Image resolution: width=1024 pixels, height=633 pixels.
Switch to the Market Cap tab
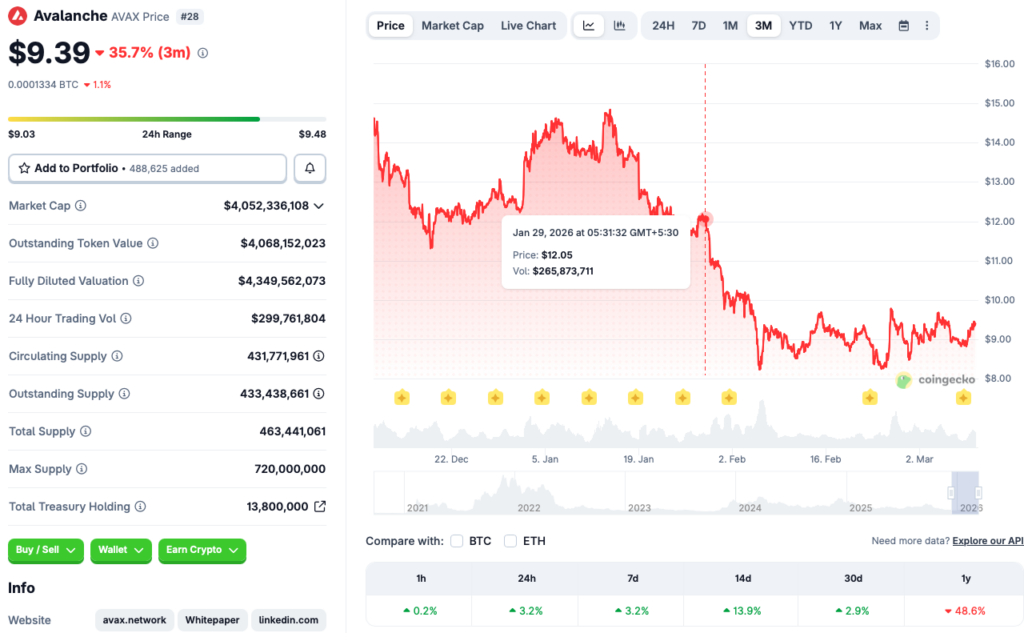point(452,25)
